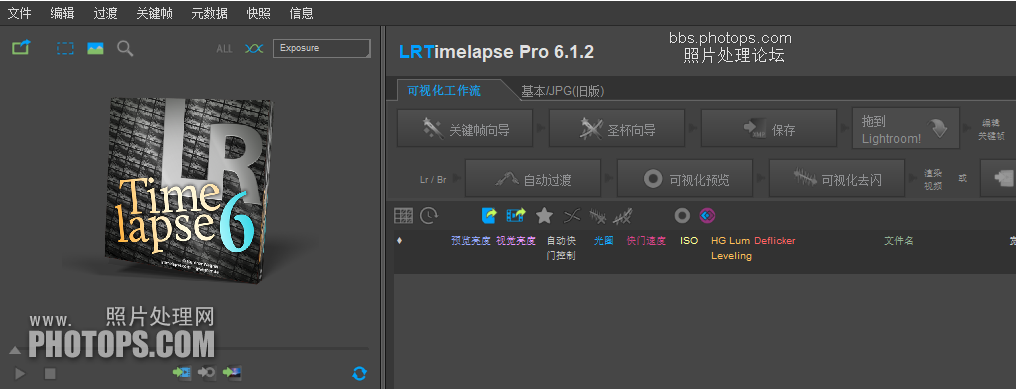
Task: Toggle the blue-green curves icon
Action: click(253, 49)
